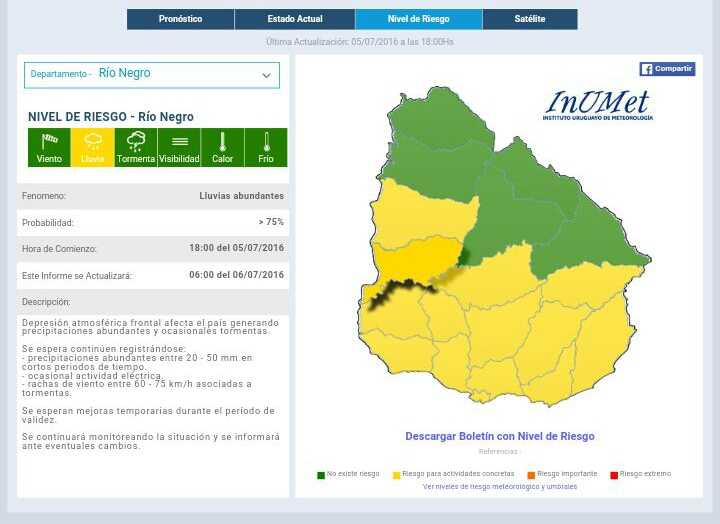Click the InUMet logo
This screenshot has width=720, height=524.
pos(598,105)
